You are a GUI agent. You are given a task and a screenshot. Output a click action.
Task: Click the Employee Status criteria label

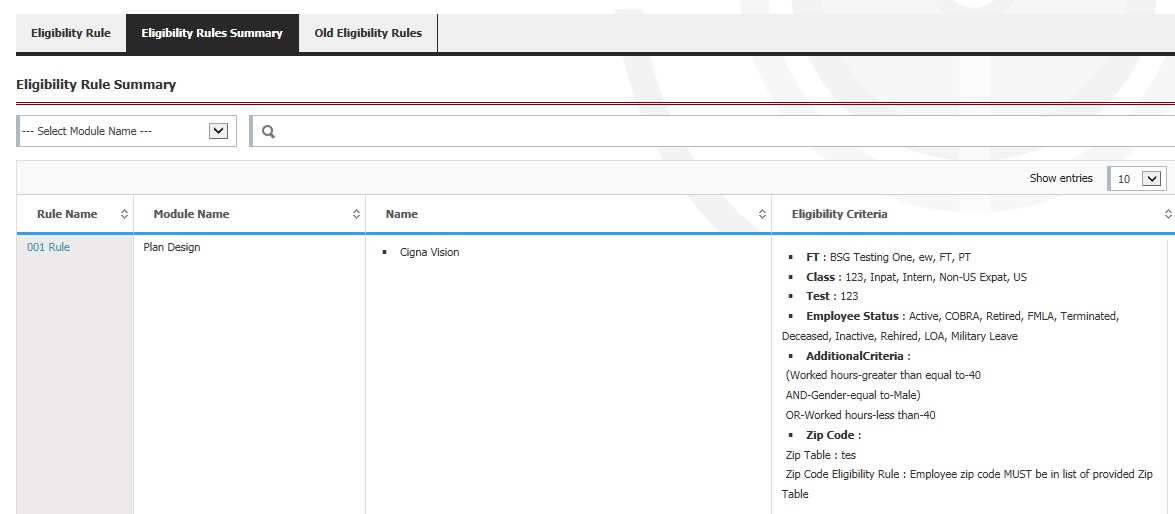pyautogui.click(x=856, y=316)
